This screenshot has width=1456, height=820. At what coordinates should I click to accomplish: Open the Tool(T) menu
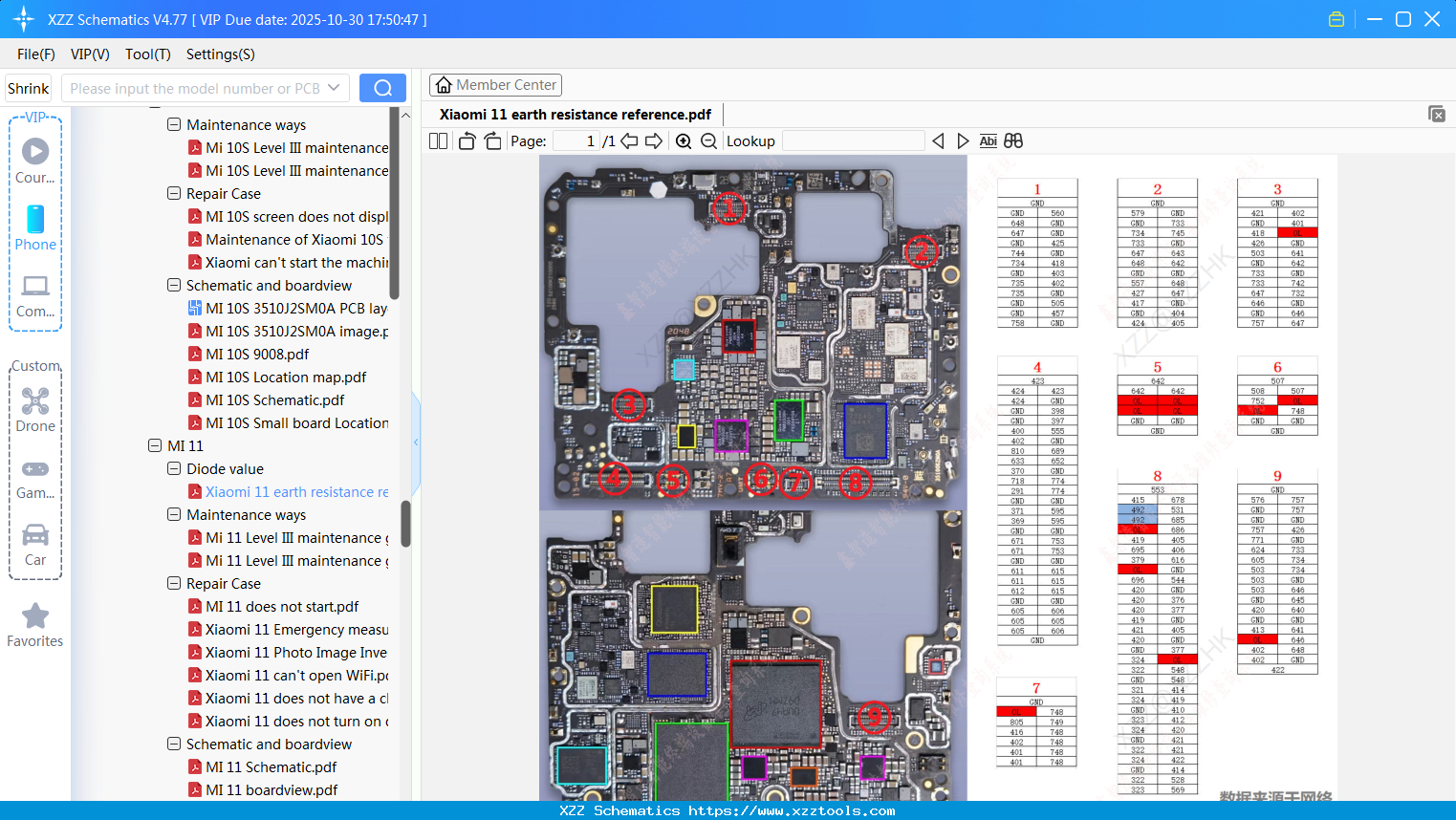point(147,54)
